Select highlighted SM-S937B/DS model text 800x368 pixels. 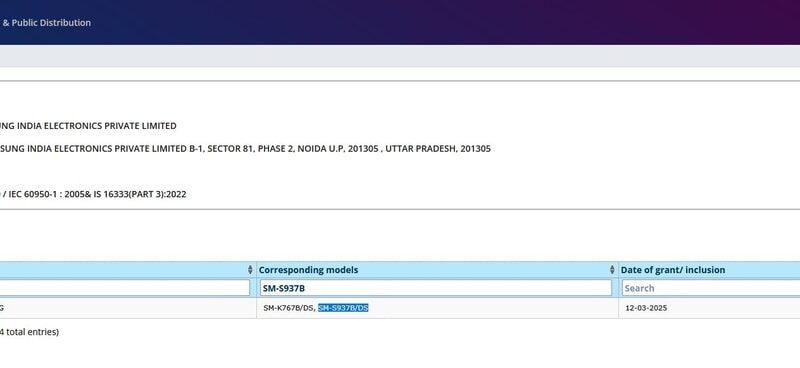343,308
